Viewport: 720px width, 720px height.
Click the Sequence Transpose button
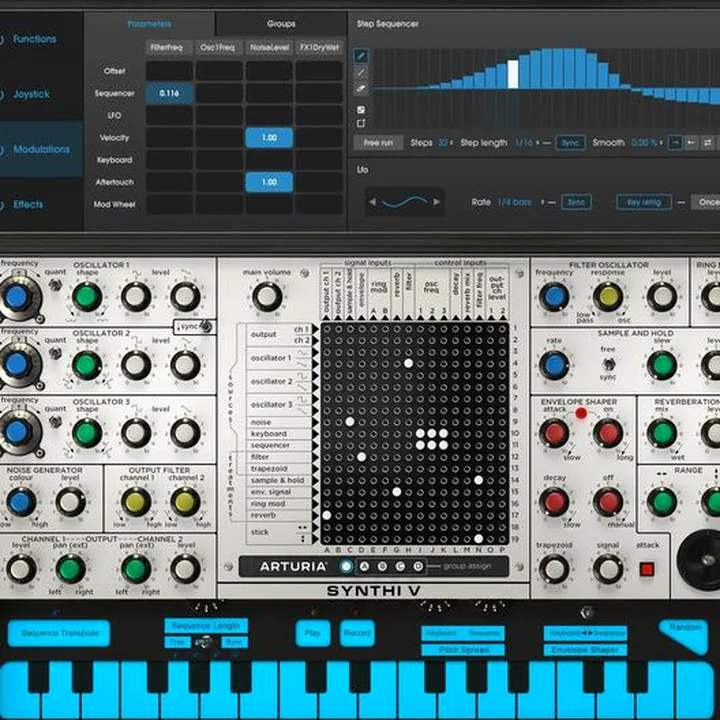click(60, 633)
